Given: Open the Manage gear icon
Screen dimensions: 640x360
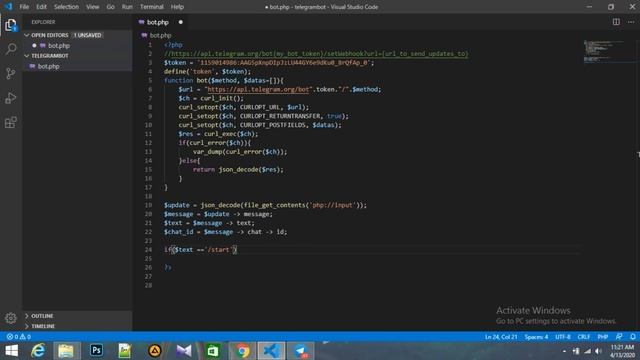Looking at the screenshot, I should tap(11, 318).
